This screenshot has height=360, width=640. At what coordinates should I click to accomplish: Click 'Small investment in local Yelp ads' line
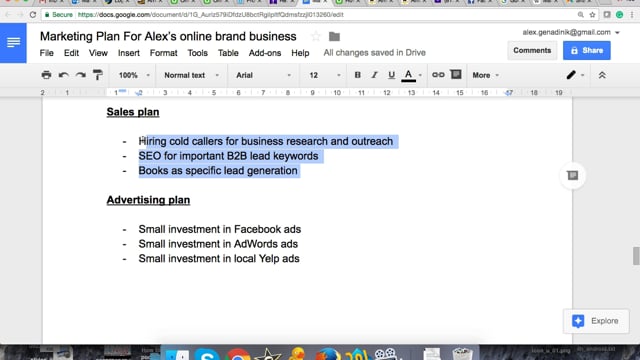pos(219,259)
